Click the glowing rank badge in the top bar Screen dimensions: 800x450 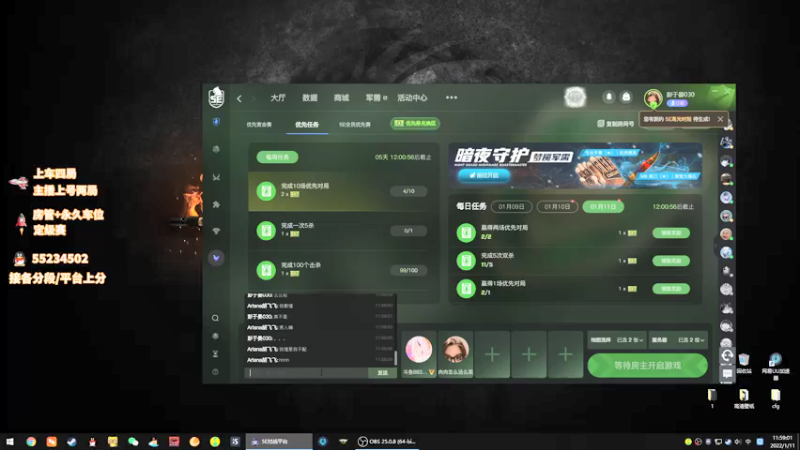point(575,97)
